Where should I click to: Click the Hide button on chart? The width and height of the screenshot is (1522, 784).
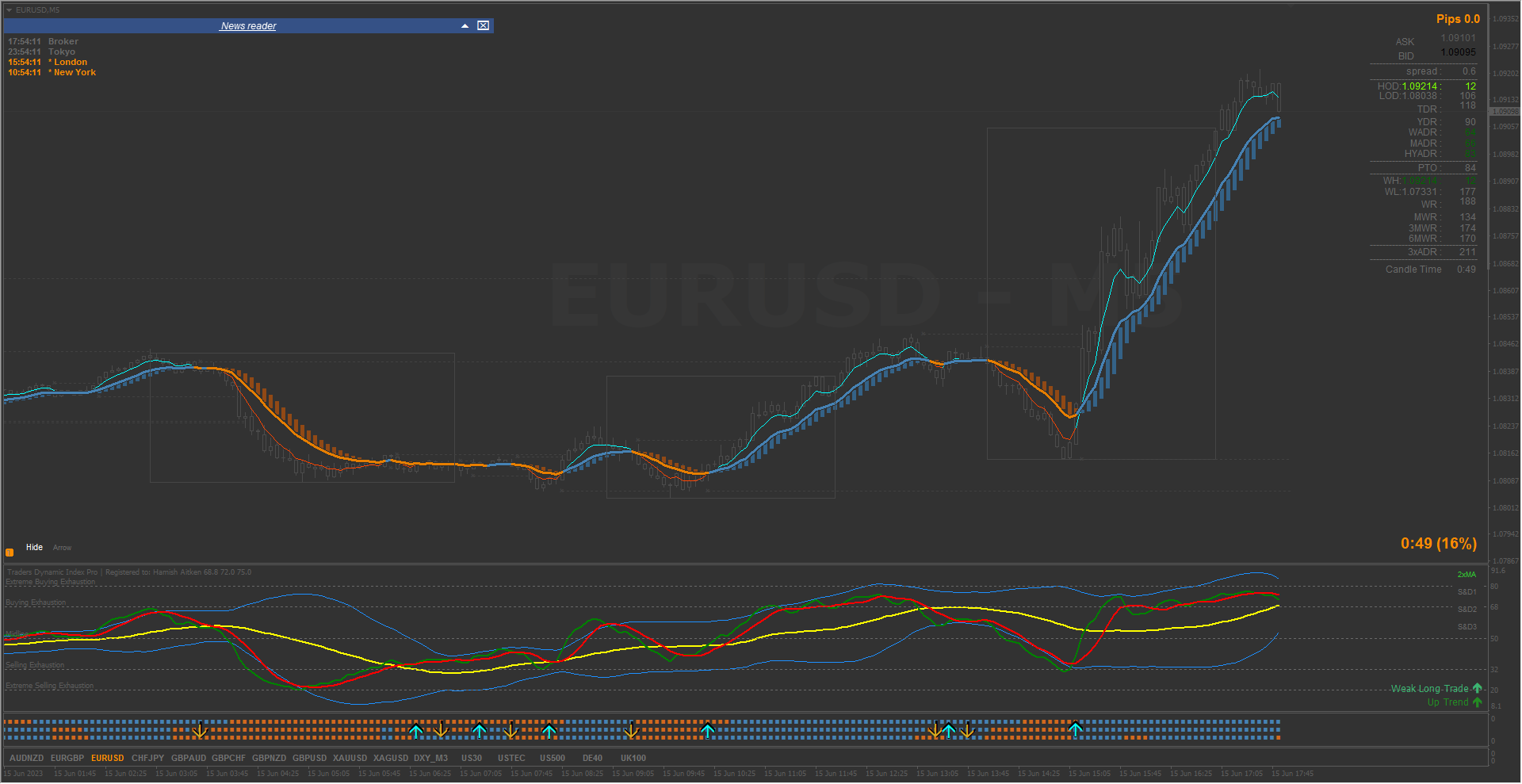[34, 547]
